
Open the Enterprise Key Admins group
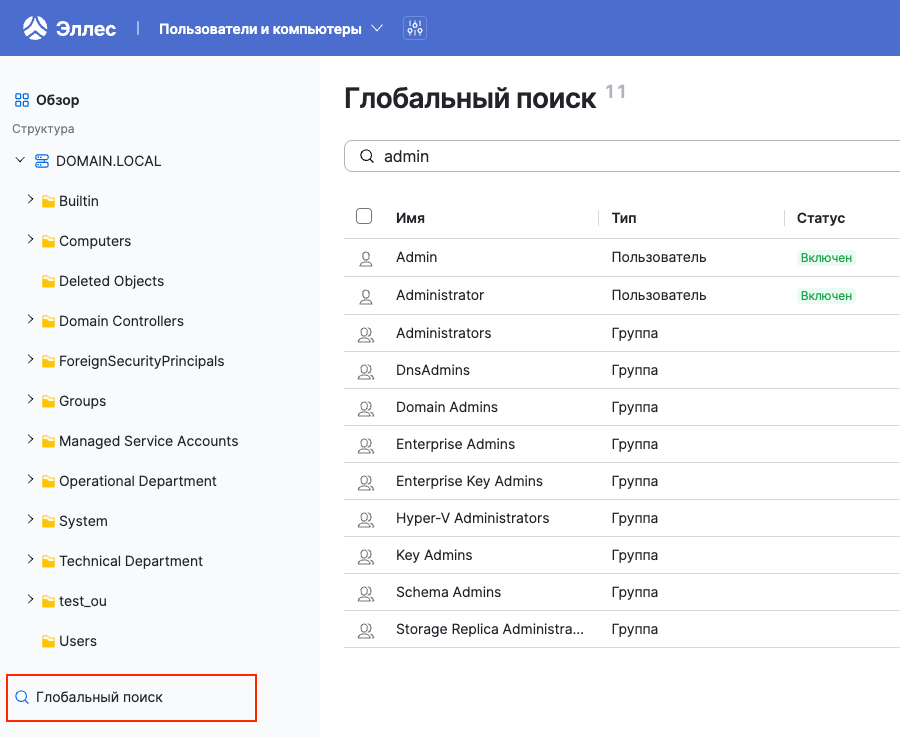tap(469, 481)
